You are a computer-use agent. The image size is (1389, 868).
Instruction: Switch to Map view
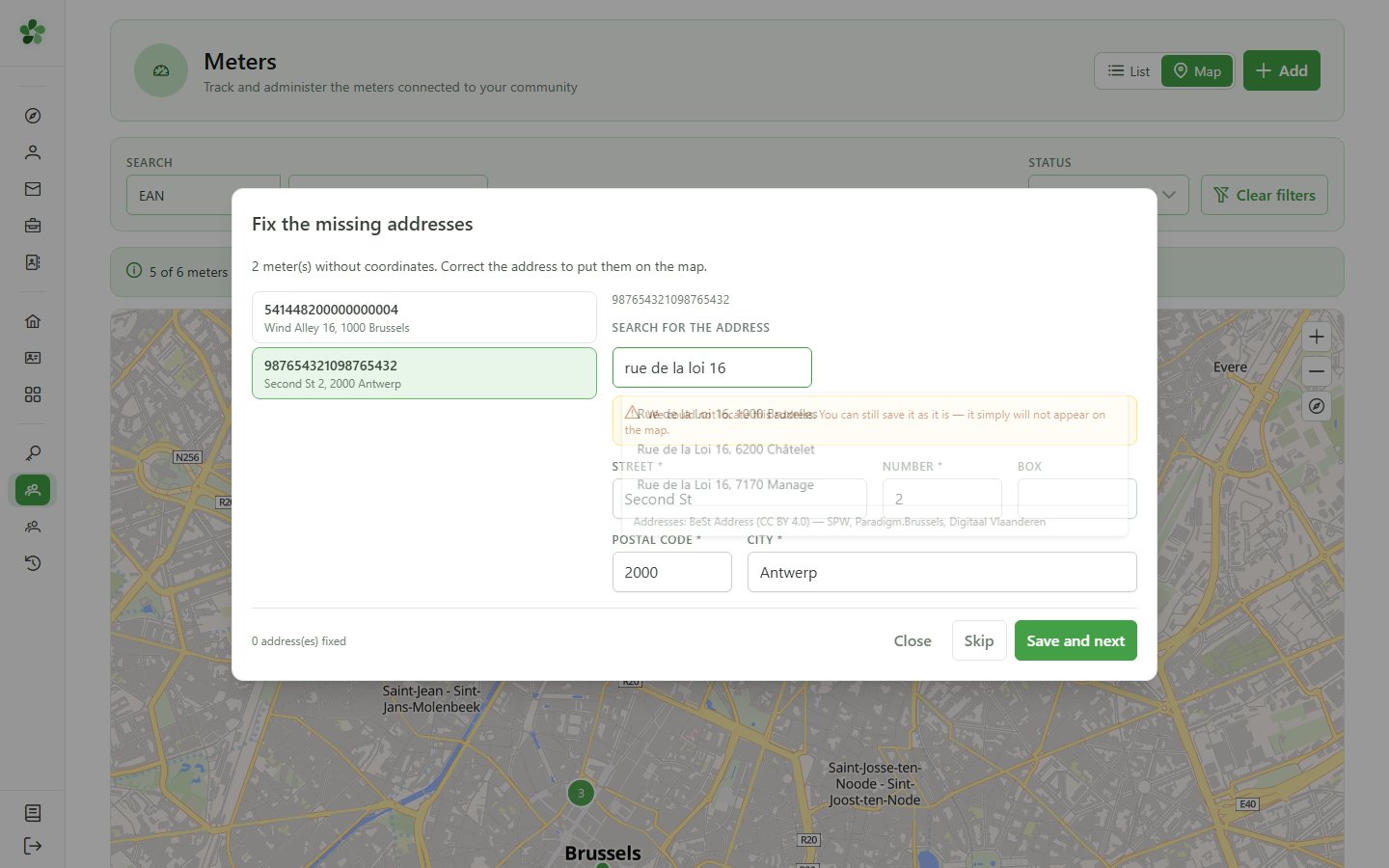coord(1197,71)
